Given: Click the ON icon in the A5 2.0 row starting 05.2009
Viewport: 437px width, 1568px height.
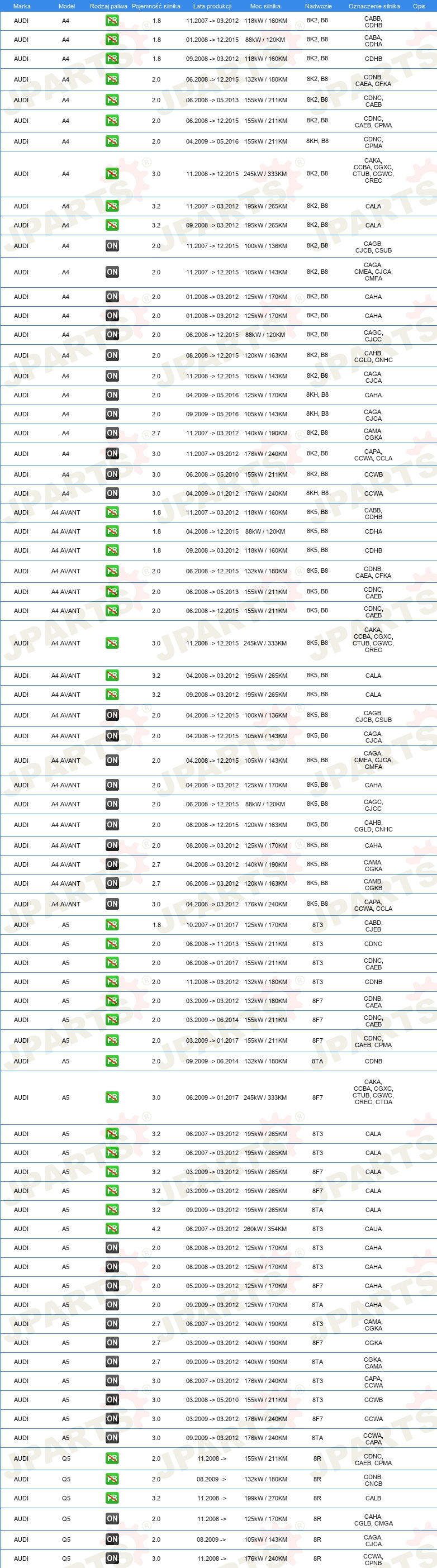Looking at the screenshot, I should click(112, 1286).
